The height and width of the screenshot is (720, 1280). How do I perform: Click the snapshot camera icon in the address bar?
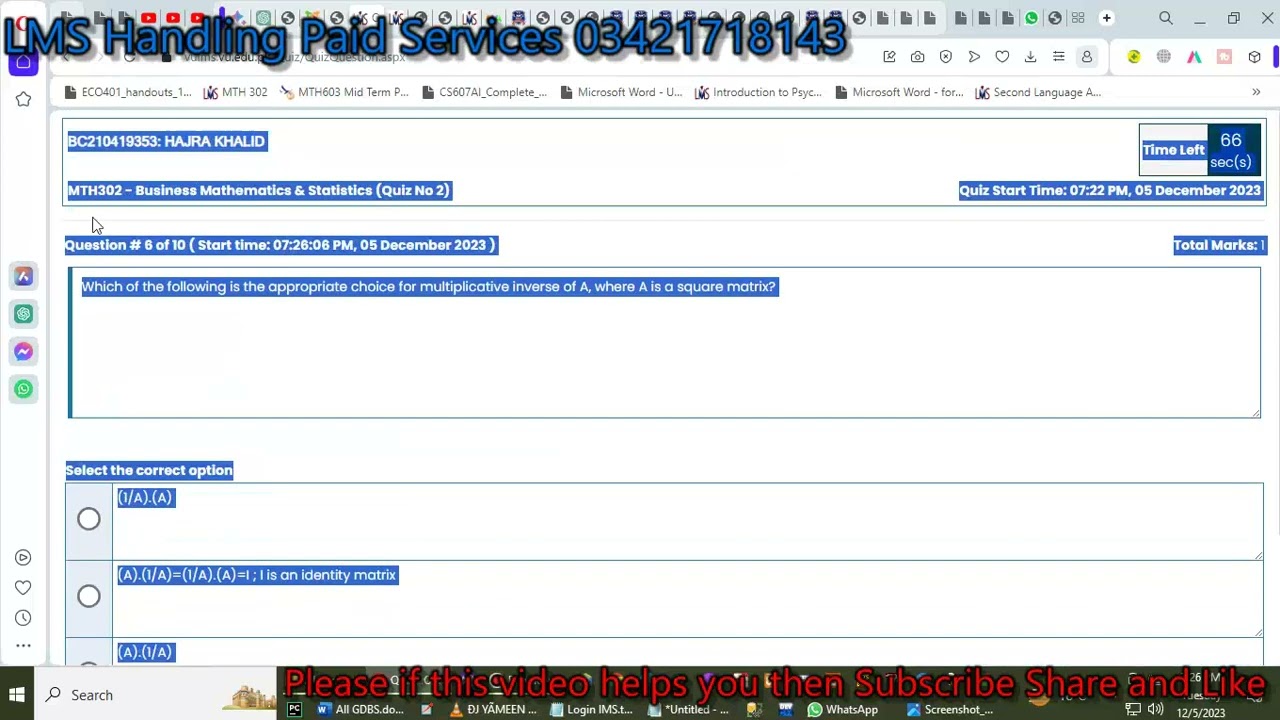[917, 57]
